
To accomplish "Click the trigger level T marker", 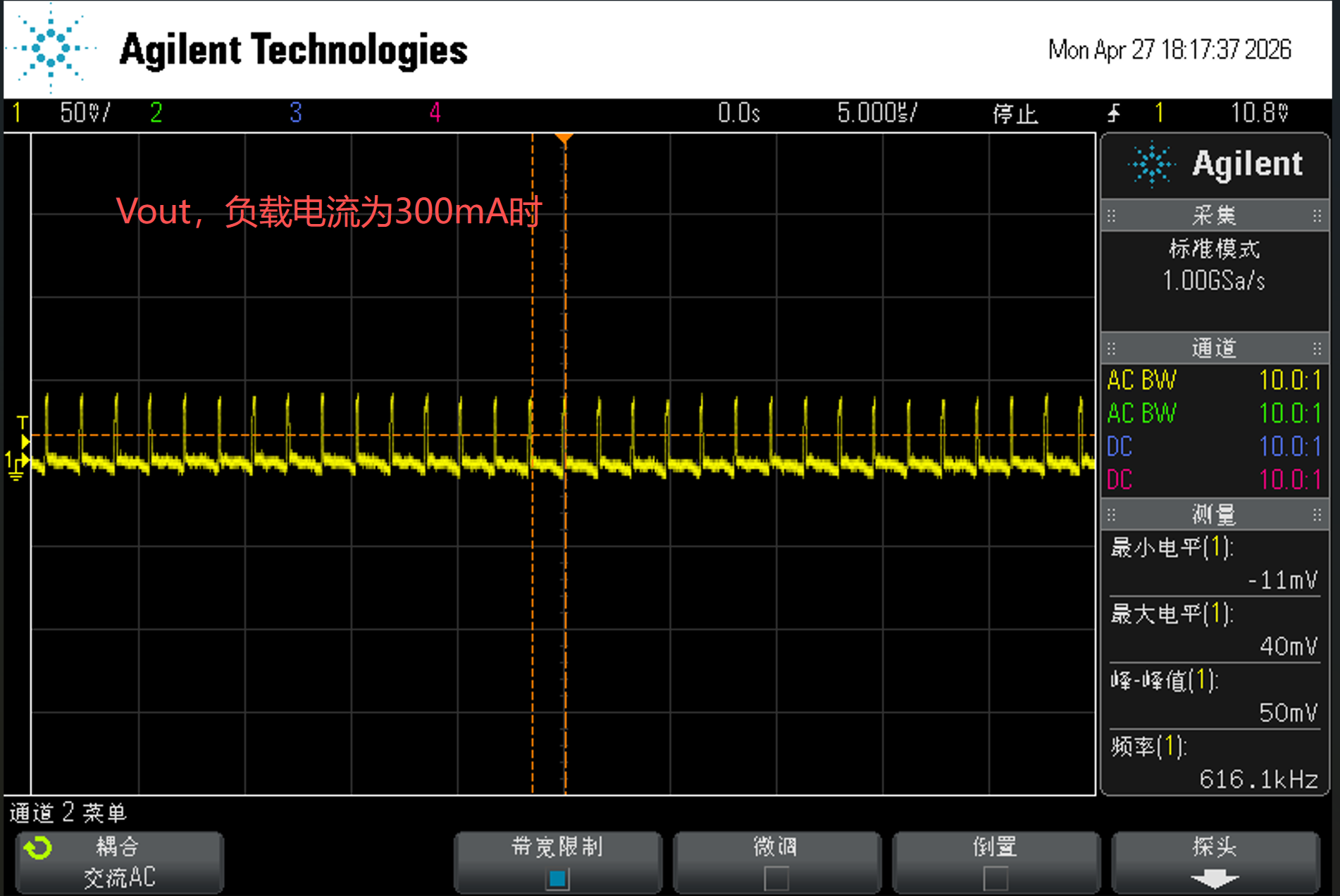I will tap(23, 431).
